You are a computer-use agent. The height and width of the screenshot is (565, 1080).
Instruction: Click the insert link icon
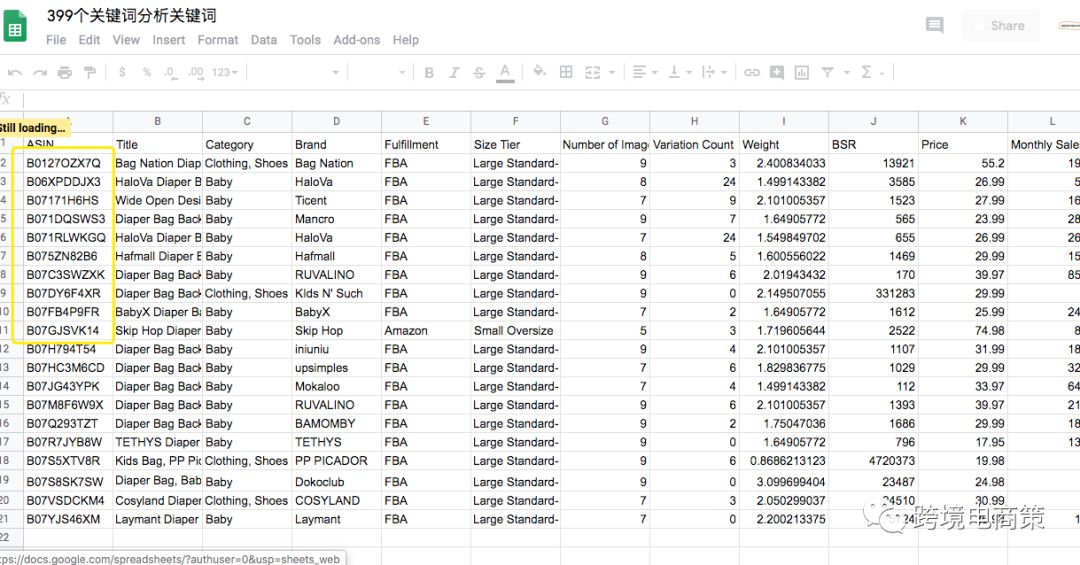point(752,72)
